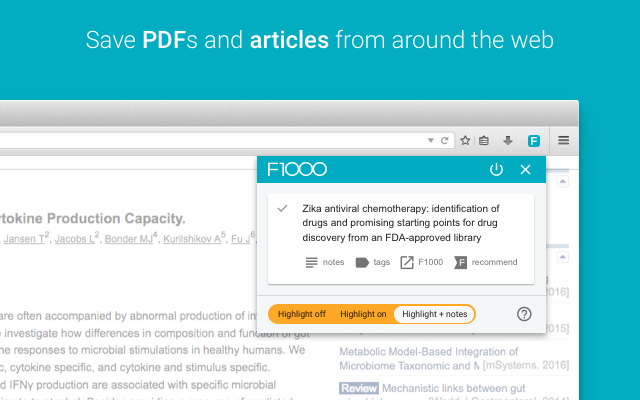The width and height of the screenshot is (640, 400).
Task: Open notes for the saved article
Action: 324,262
